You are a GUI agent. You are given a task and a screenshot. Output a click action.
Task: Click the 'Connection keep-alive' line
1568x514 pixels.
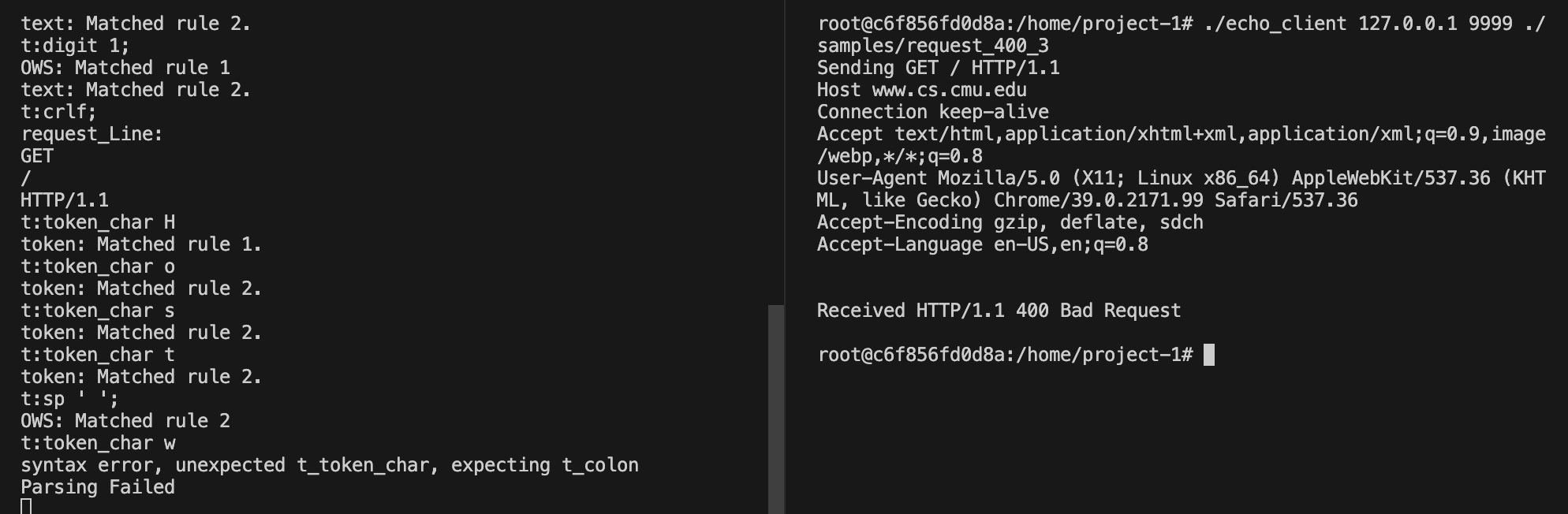pyautogui.click(x=933, y=112)
